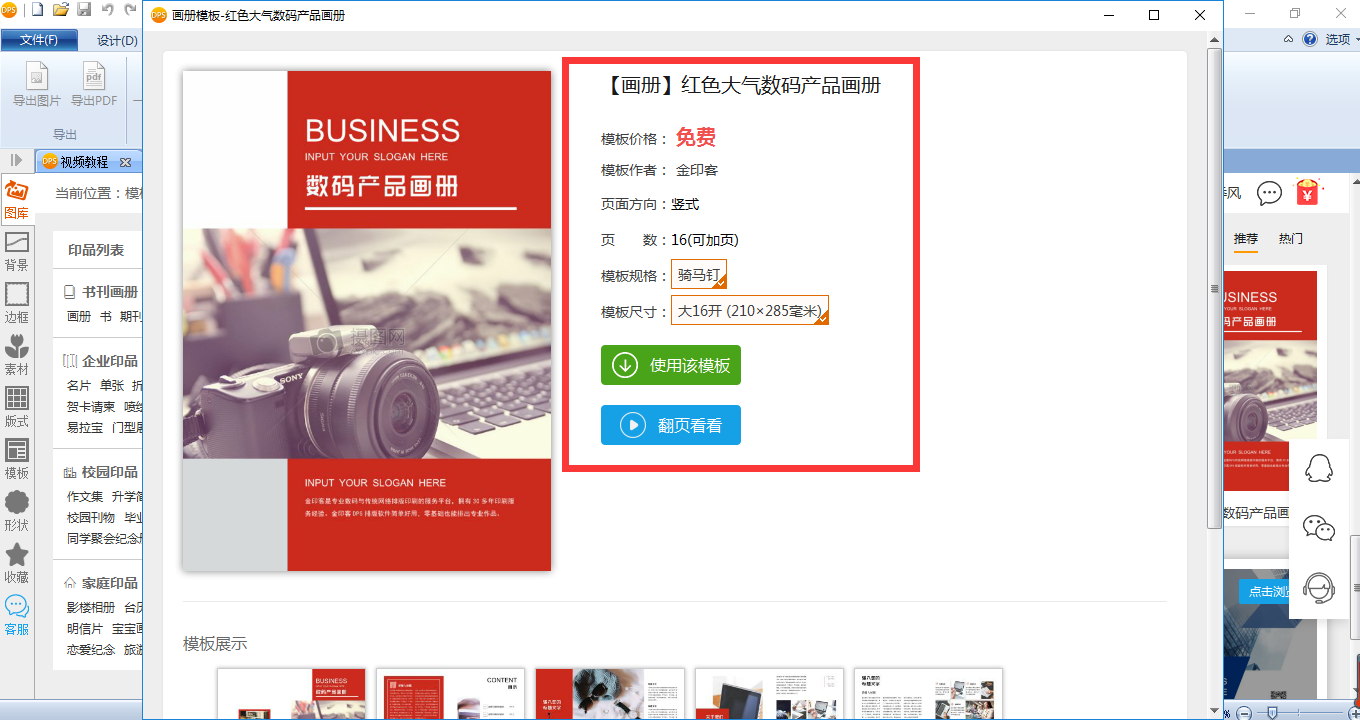Select the 素材 materials sidebar icon
This screenshot has width=1360, height=720.
tap(17, 355)
